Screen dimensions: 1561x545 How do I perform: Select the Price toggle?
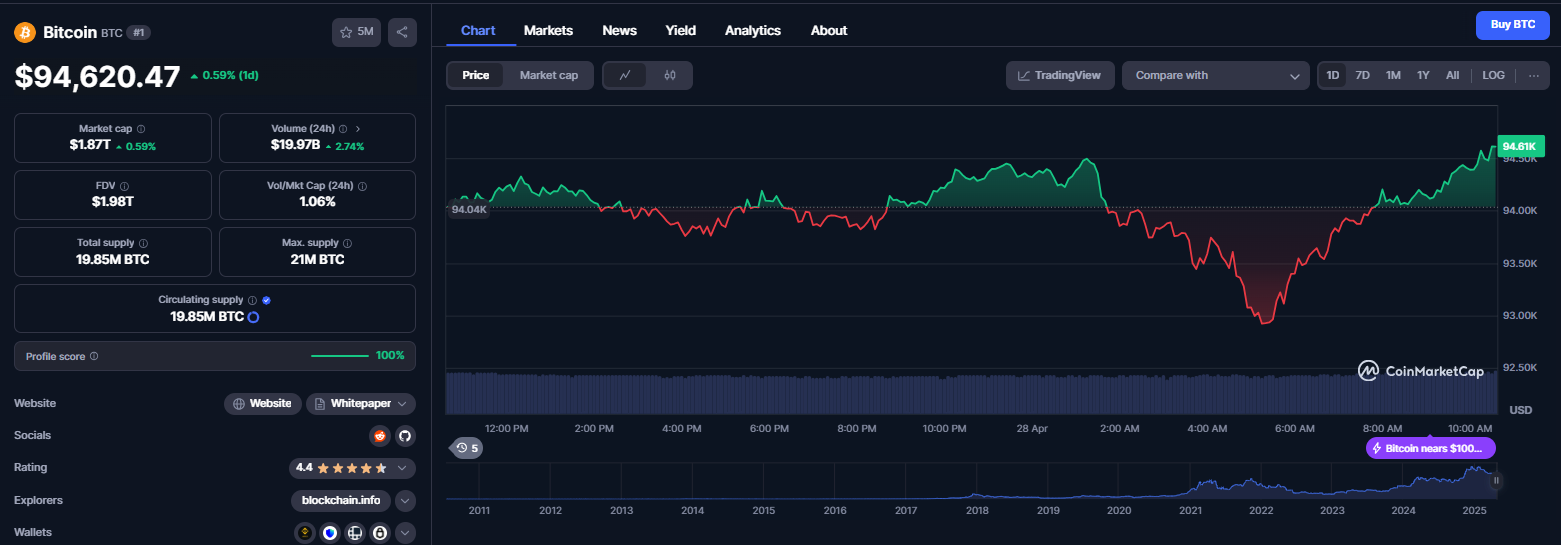pos(476,75)
